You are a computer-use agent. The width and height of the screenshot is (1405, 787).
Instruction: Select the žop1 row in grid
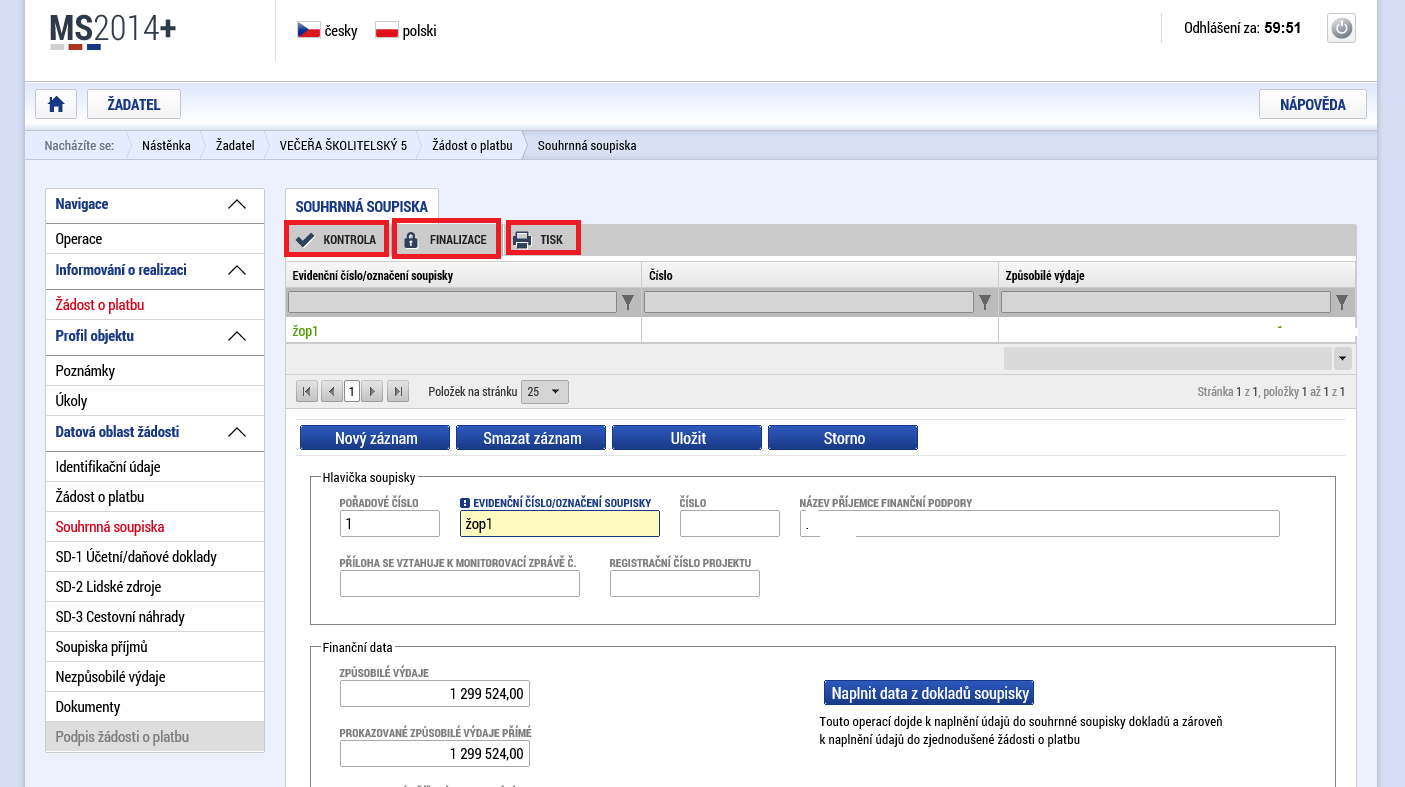tap(820, 330)
